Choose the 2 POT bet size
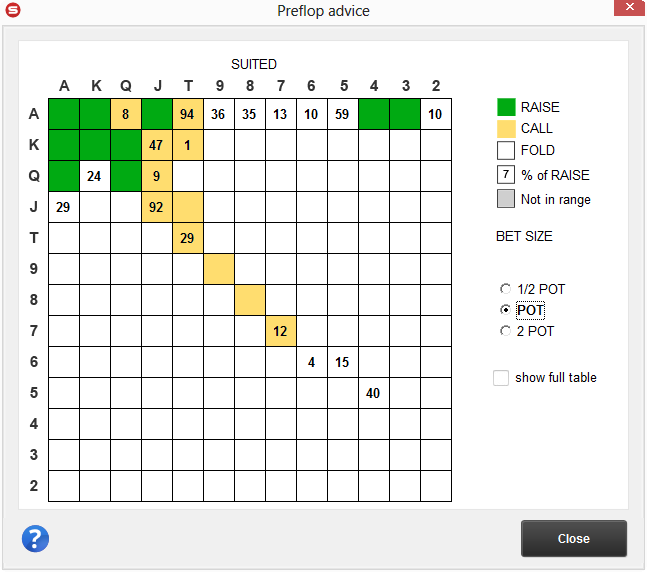Viewport: 647px width, 572px height. pos(505,331)
